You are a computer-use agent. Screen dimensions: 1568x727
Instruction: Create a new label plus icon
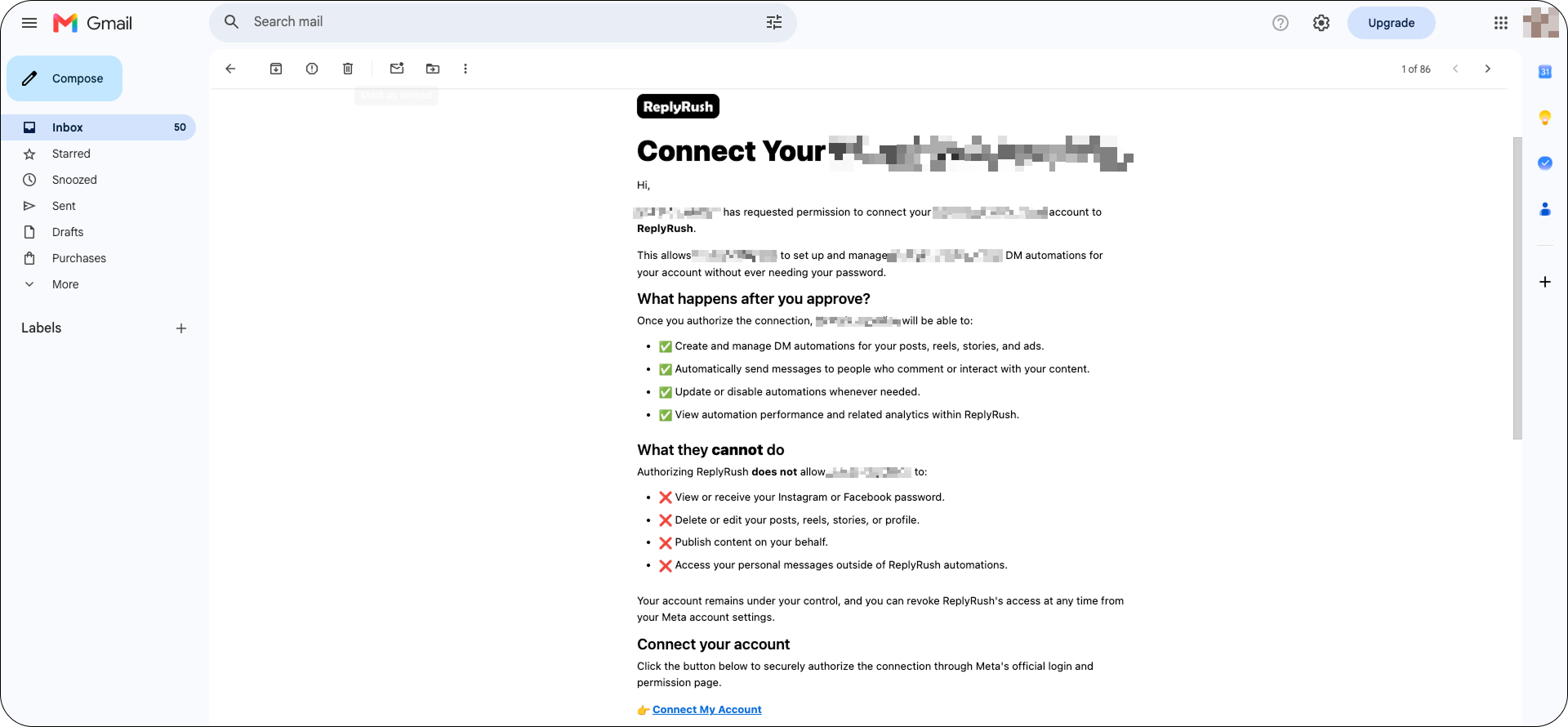click(x=181, y=328)
